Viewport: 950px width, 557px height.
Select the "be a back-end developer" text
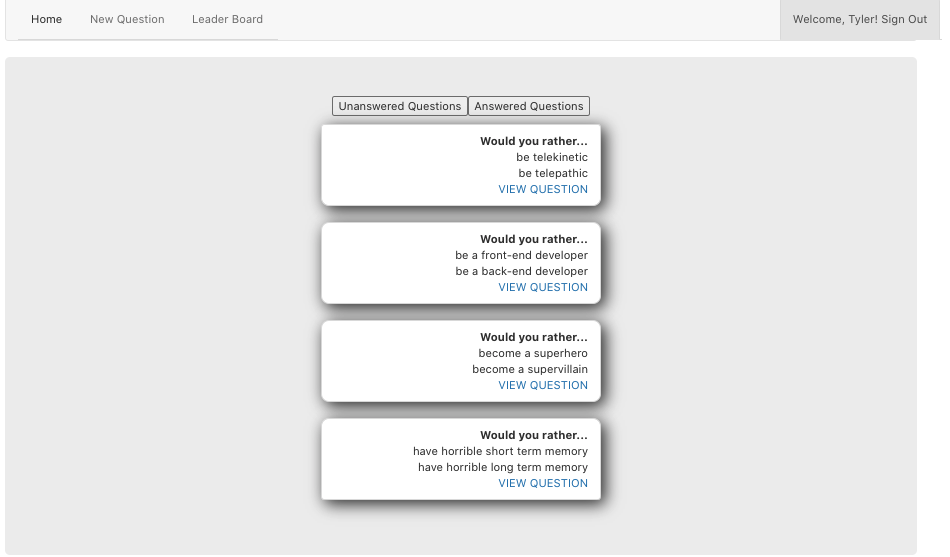coord(521,271)
